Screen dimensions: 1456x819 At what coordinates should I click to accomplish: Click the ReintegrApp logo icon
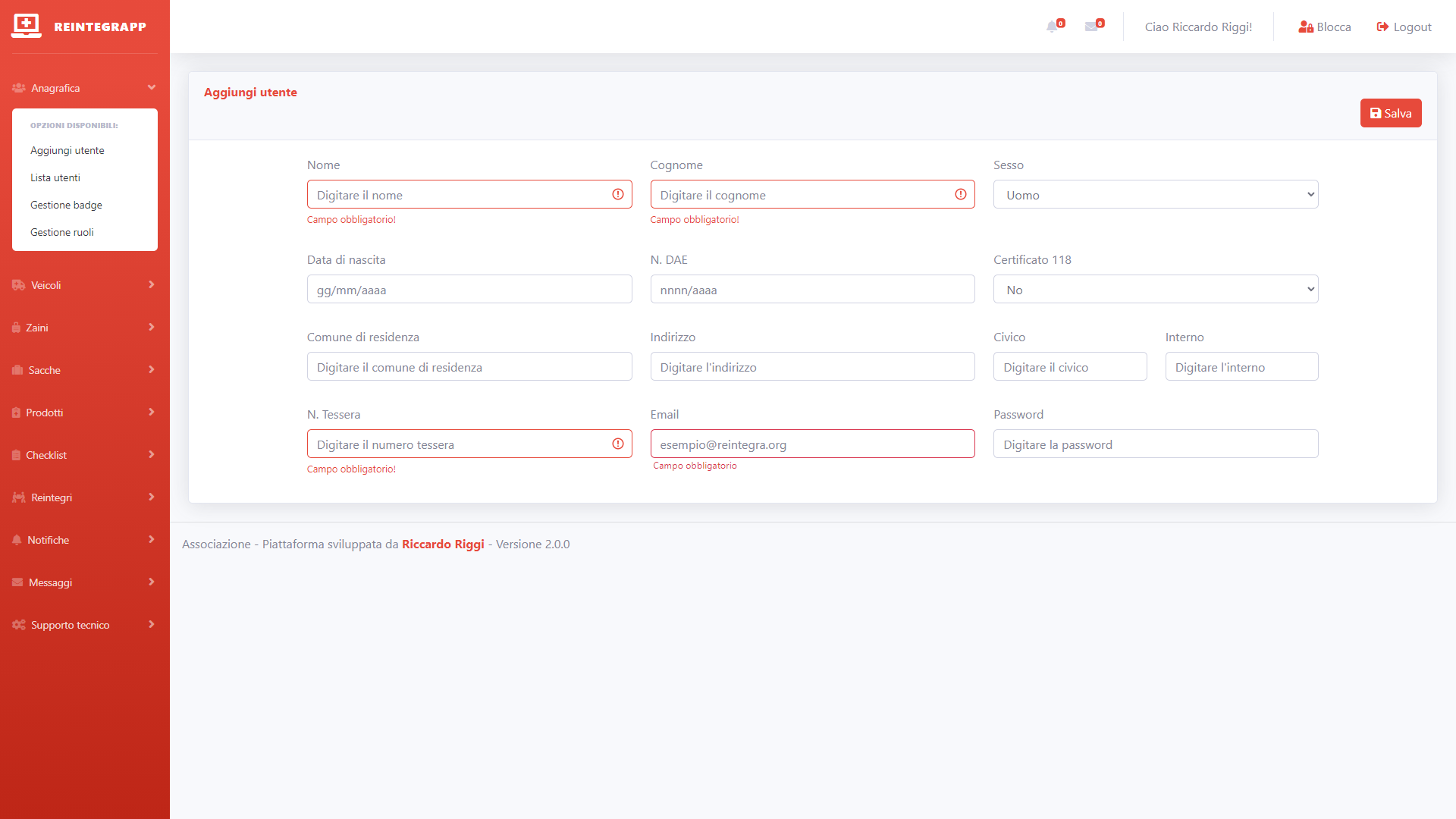pyautogui.click(x=27, y=26)
